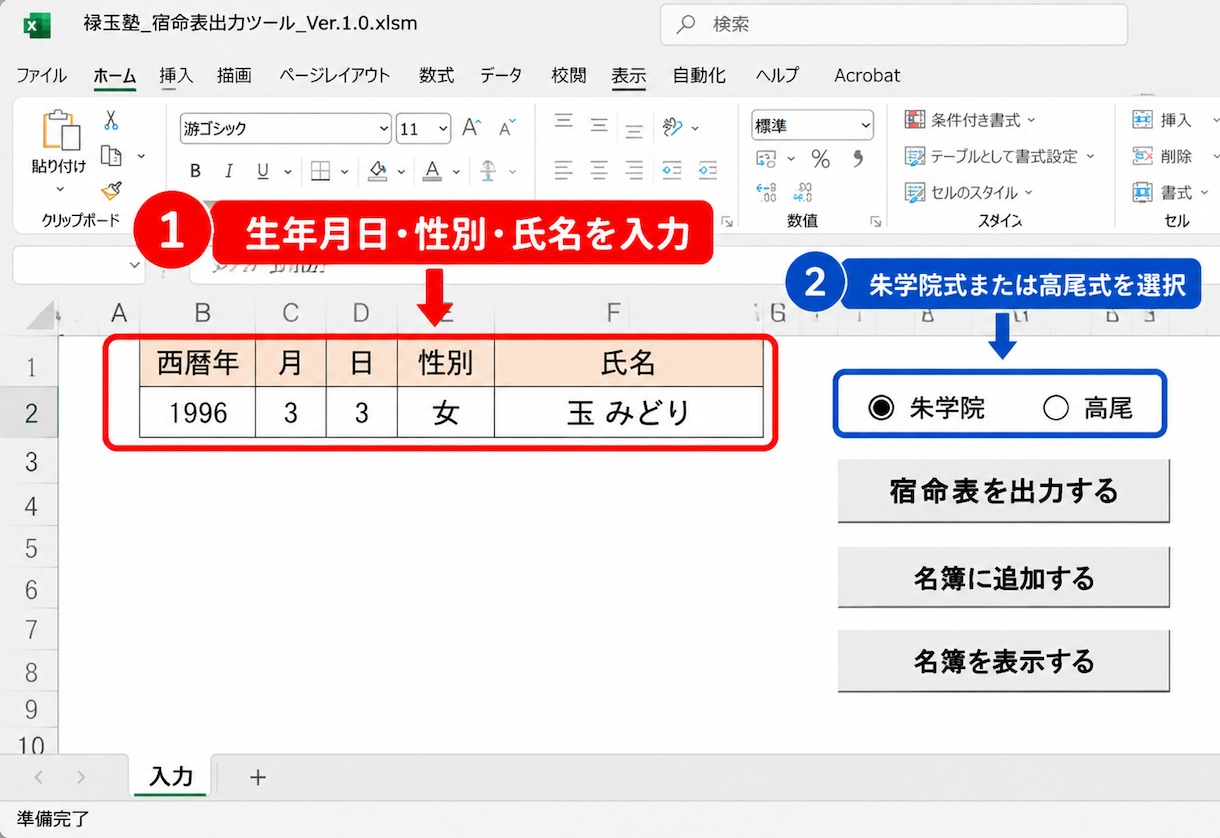Click the cell containing 1996
This screenshot has width=1220, height=838.
(x=198, y=412)
